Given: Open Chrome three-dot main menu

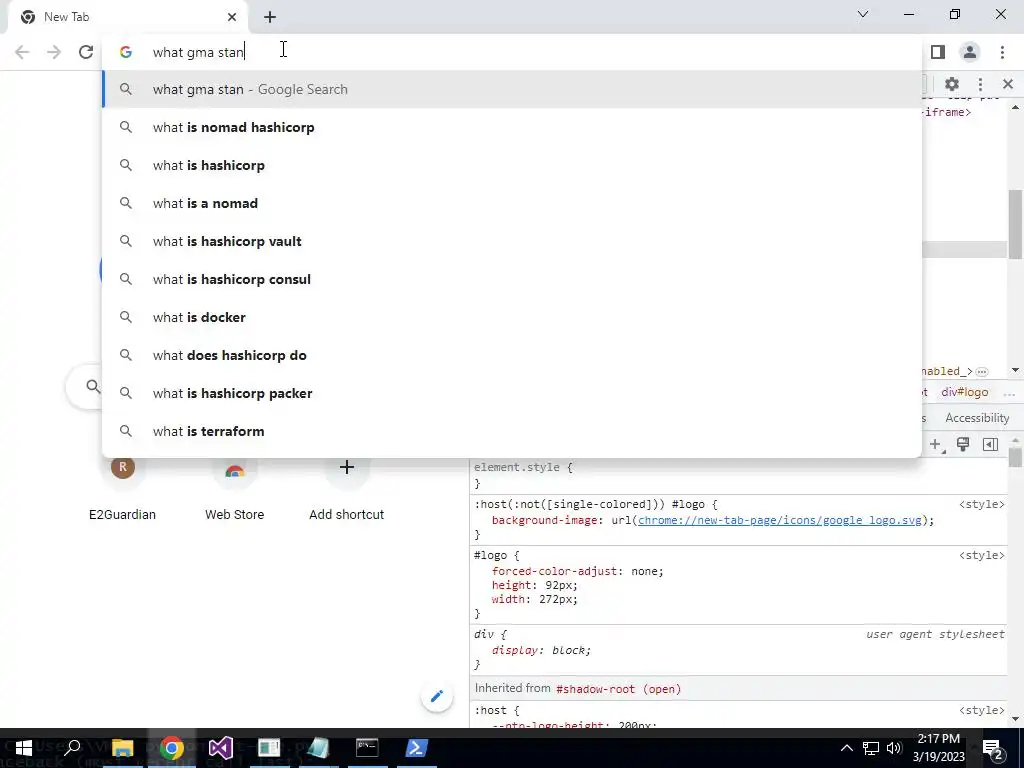Looking at the screenshot, I should (x=1002, y=52).
